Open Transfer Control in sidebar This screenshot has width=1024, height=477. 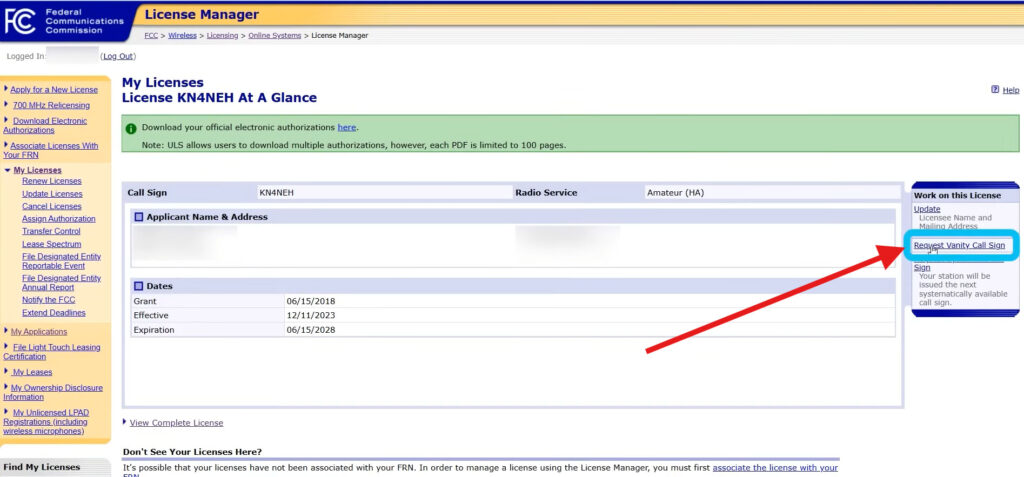coord(52,231)
